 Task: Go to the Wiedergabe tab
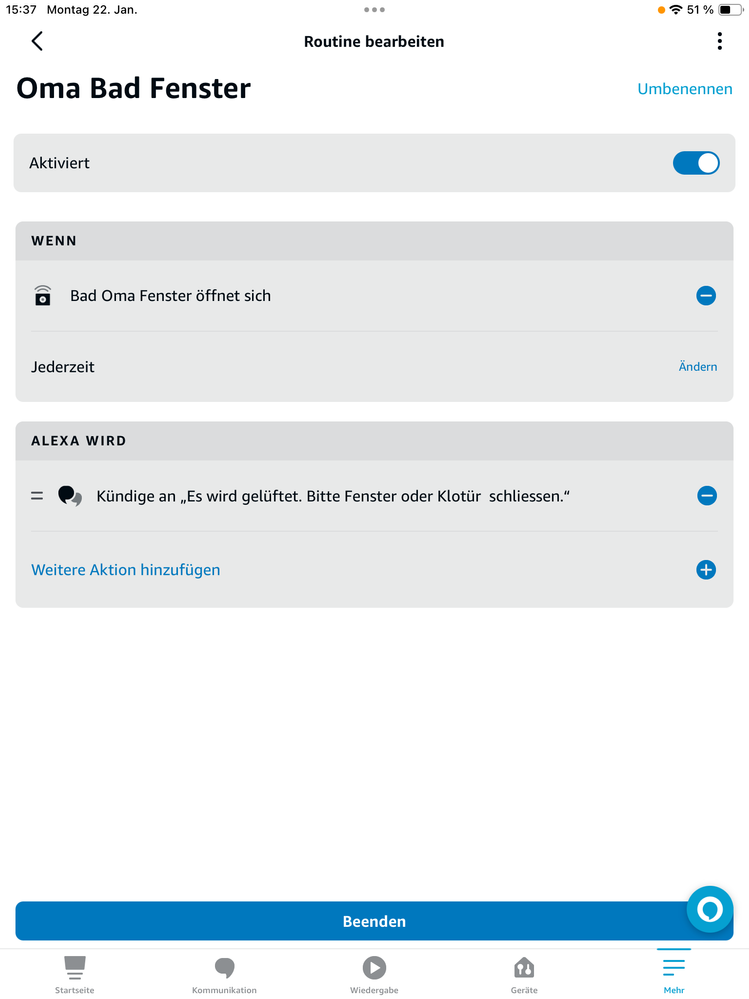pyautogui.click(x=374, y=974)
